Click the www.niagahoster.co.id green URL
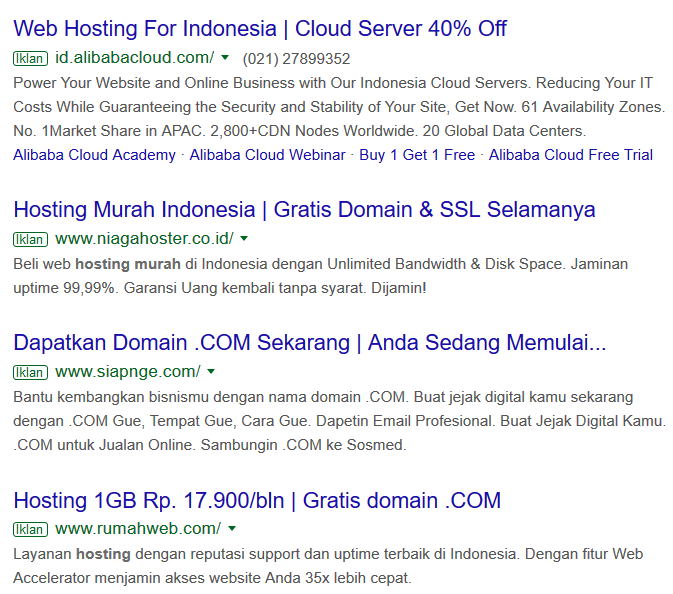 (x=144, y=239)
